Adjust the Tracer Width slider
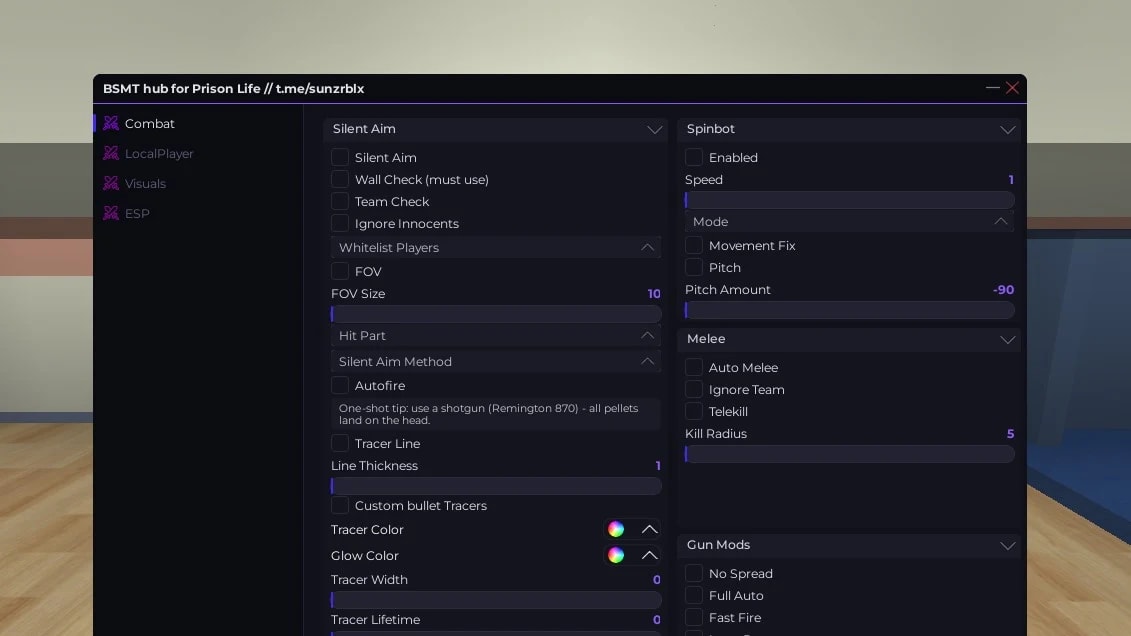The height and width of the screenshot is (636, 1131). tap(496, 600)
